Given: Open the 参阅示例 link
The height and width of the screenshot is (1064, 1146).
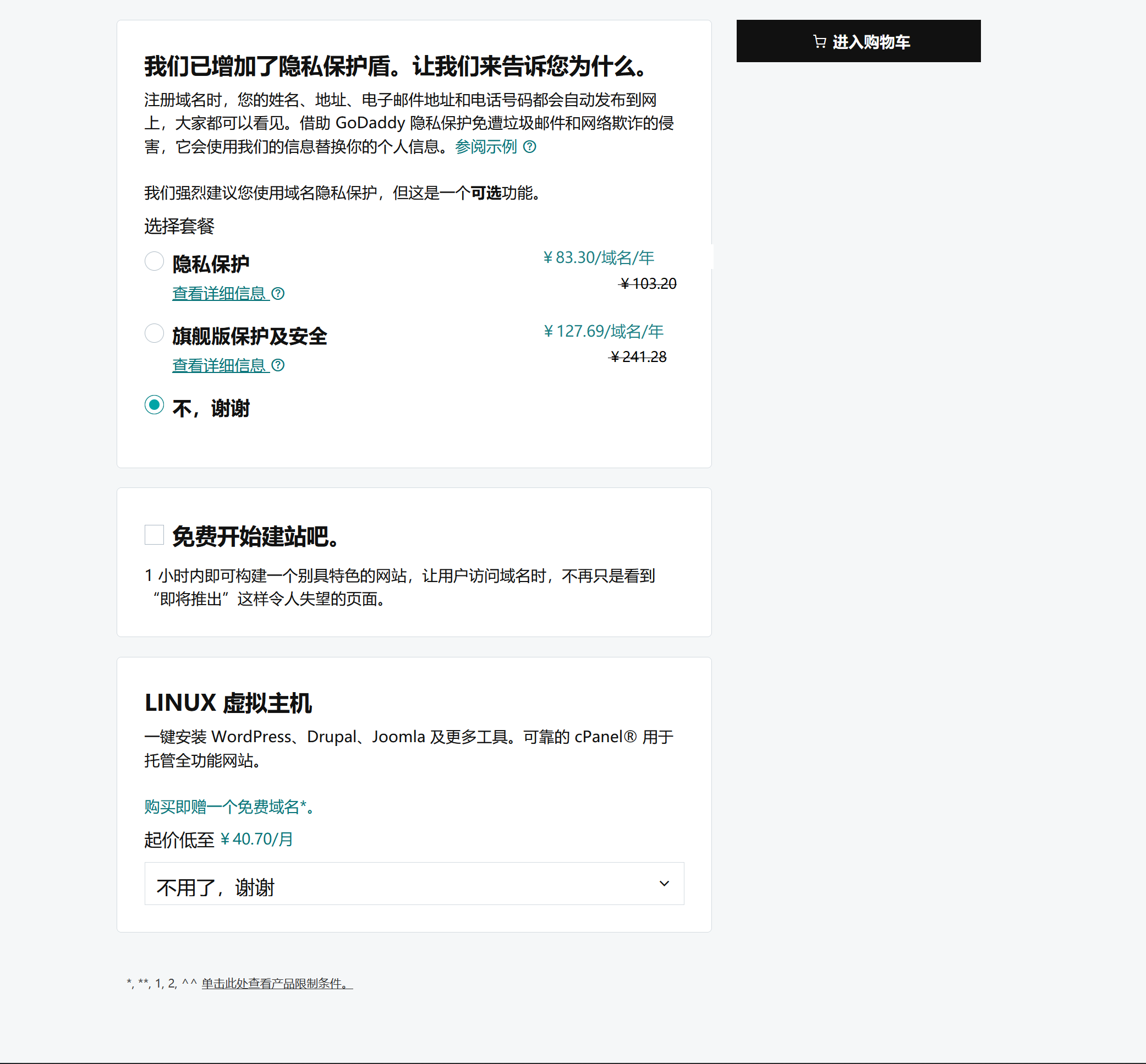Looking at the screenshot, I should [485, 147].
